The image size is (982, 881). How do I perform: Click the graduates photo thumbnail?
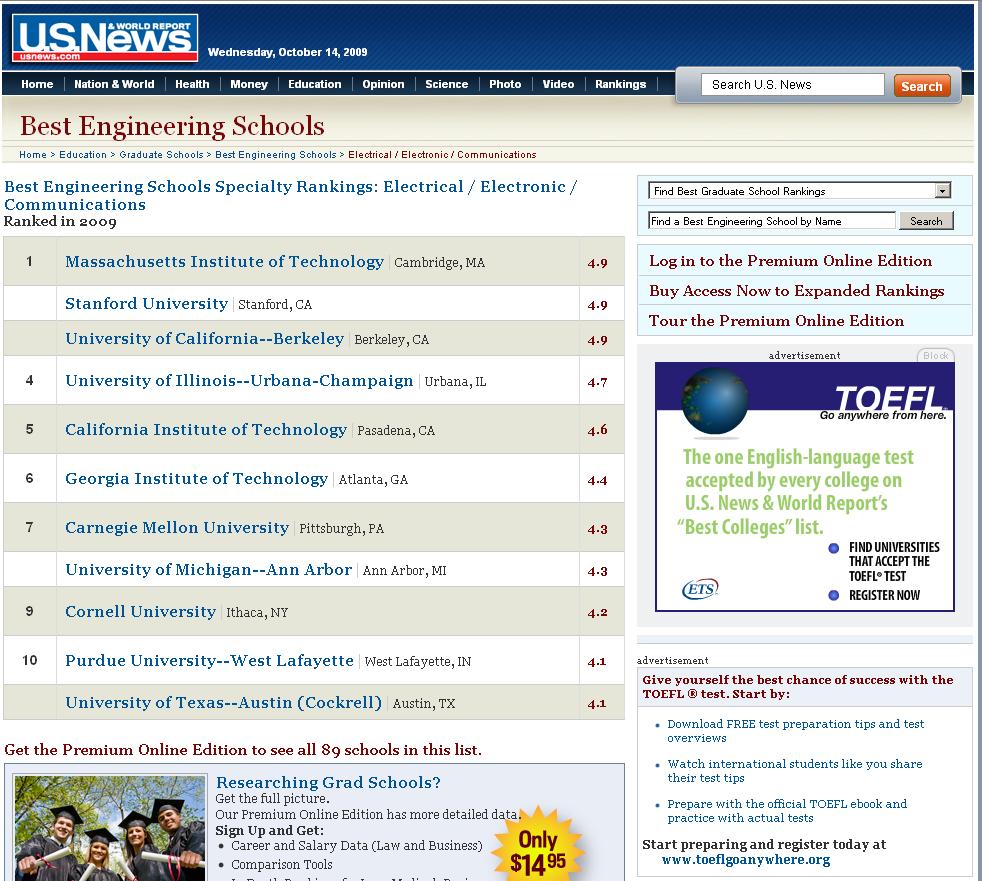(x=110, y=828)
